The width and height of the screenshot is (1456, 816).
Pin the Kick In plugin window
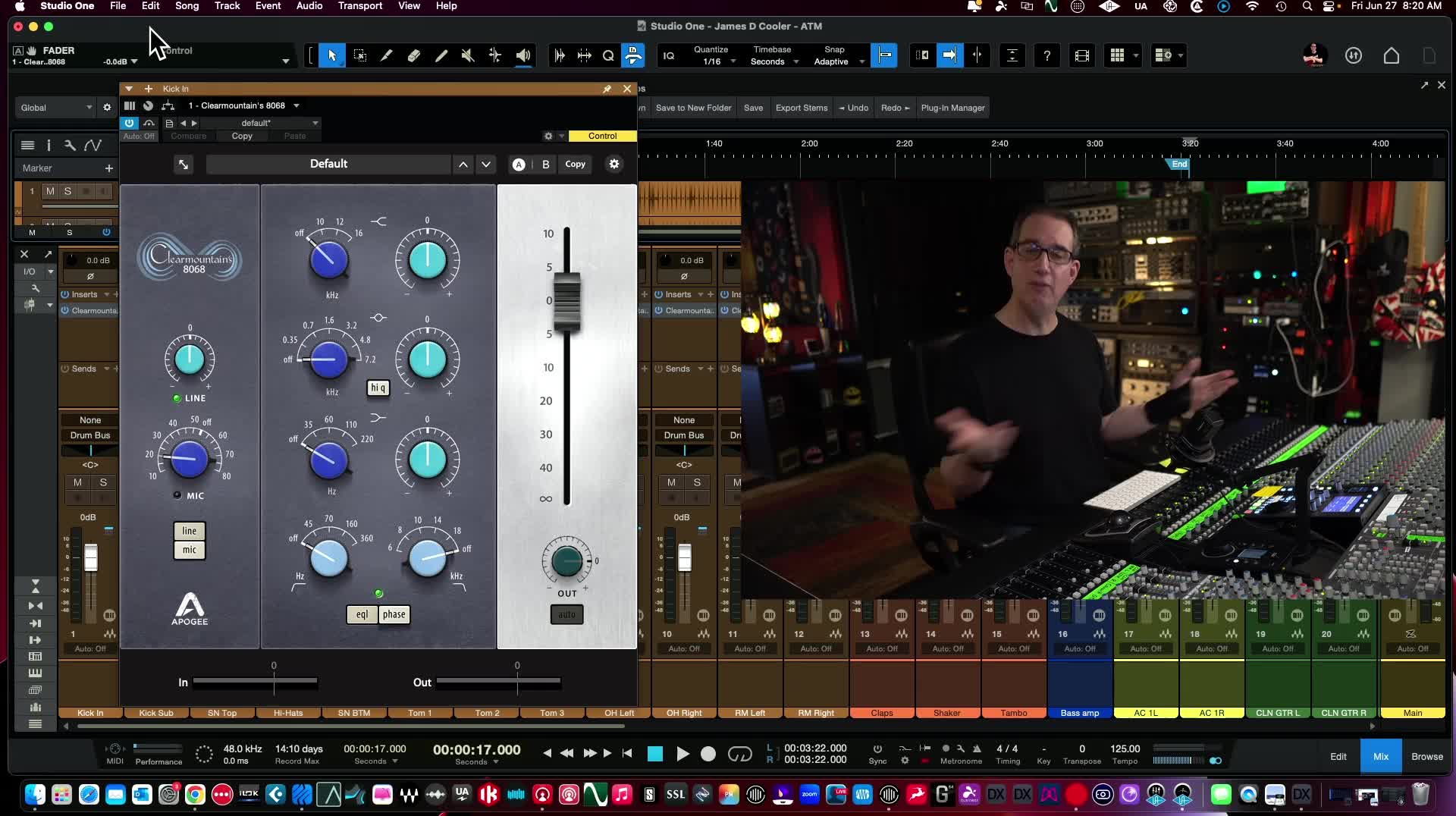click(x=607, y=89)
